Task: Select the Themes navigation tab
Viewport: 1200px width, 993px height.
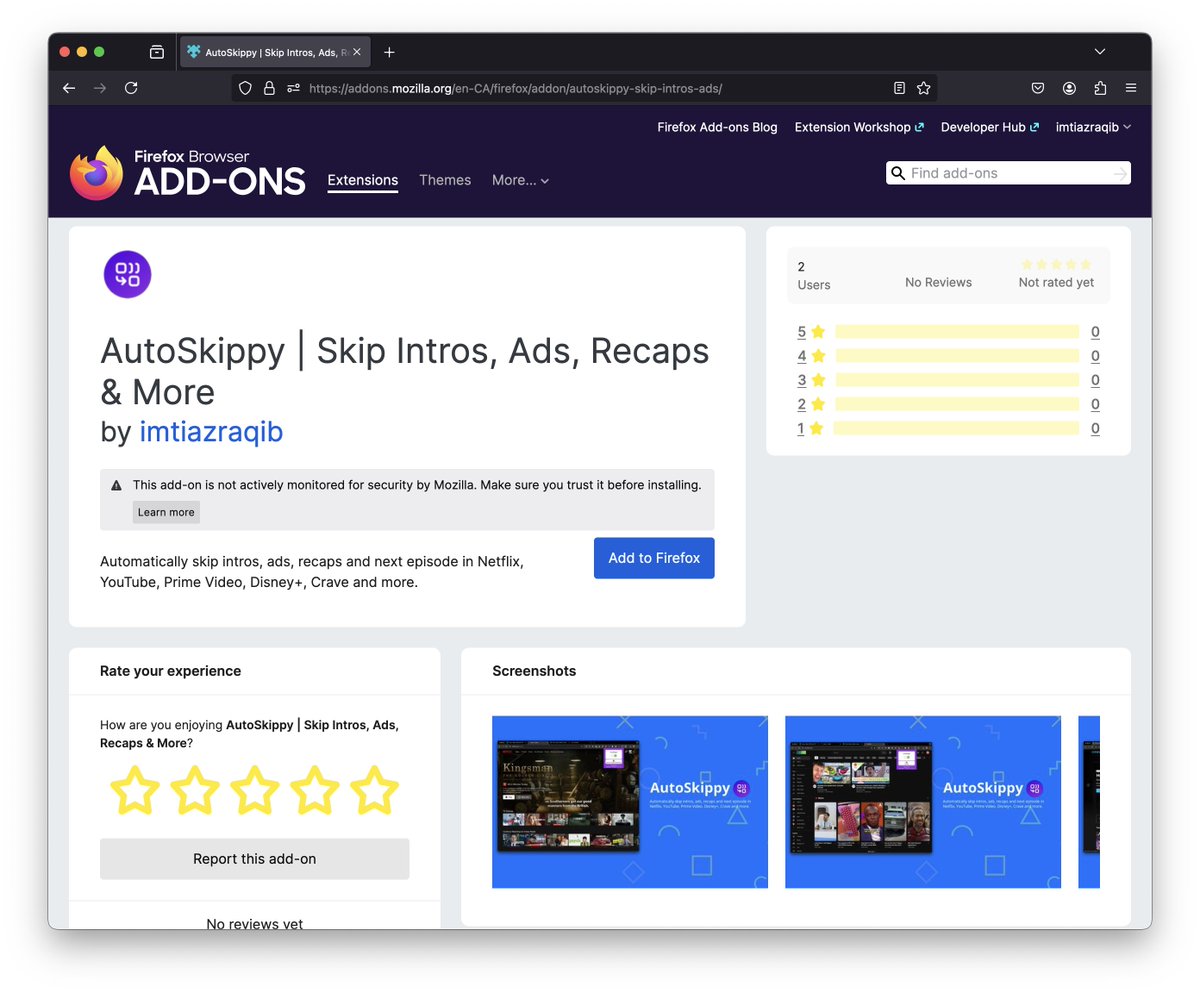Action: (x=445, y=180)
